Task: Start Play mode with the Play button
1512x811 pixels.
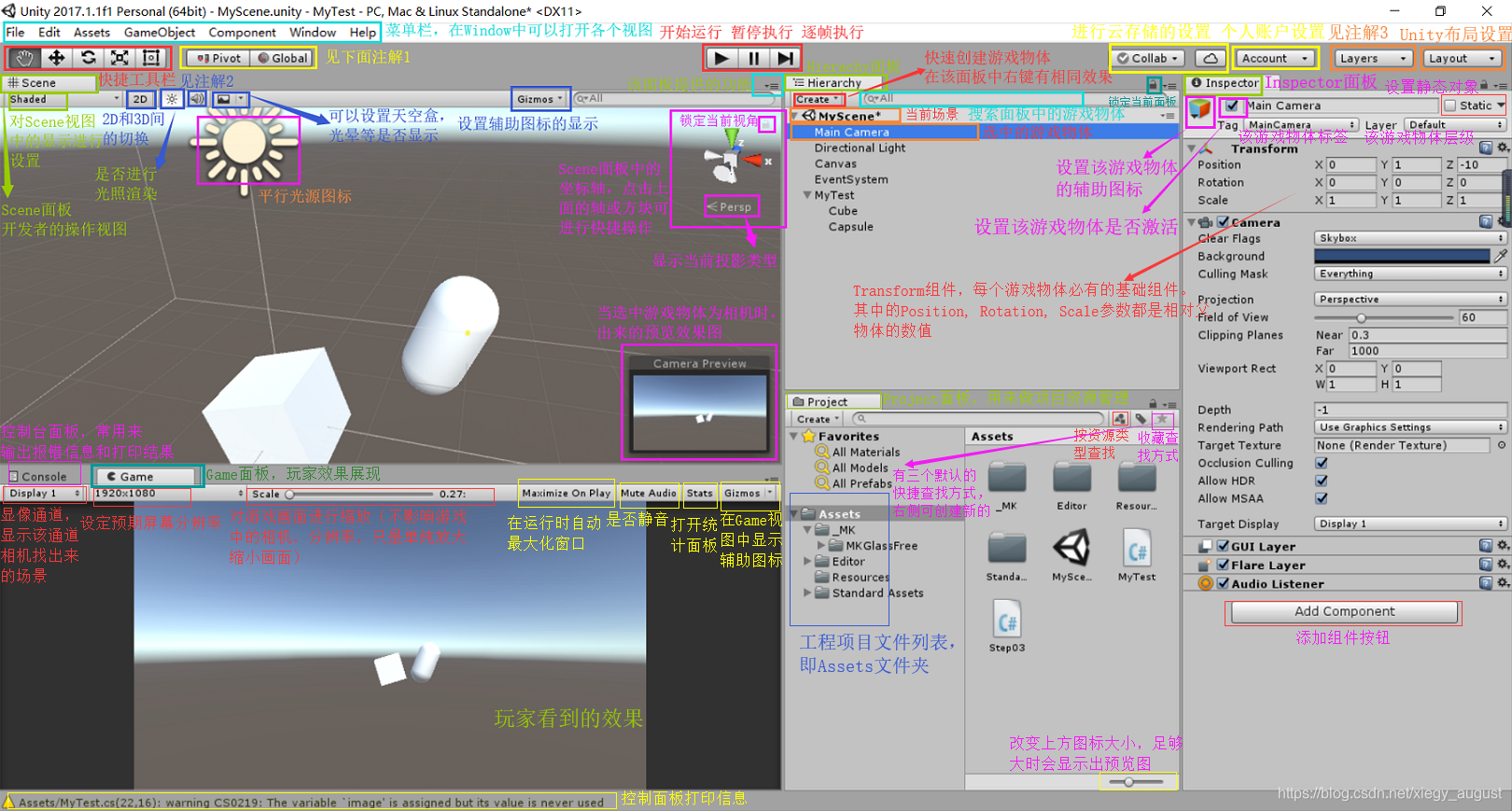Action: (721, 58)
